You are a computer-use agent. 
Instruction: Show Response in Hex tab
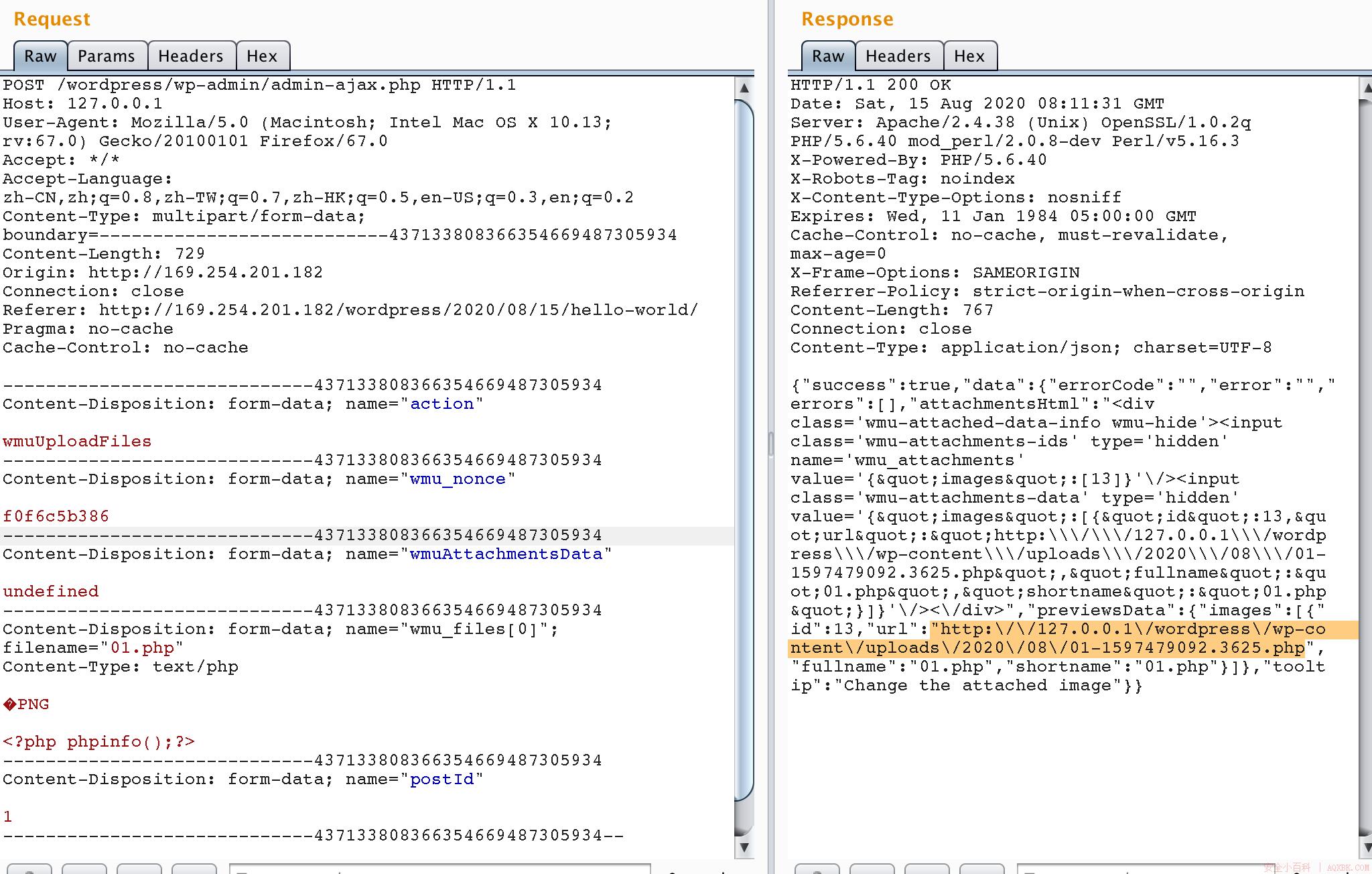pos(969,56)
